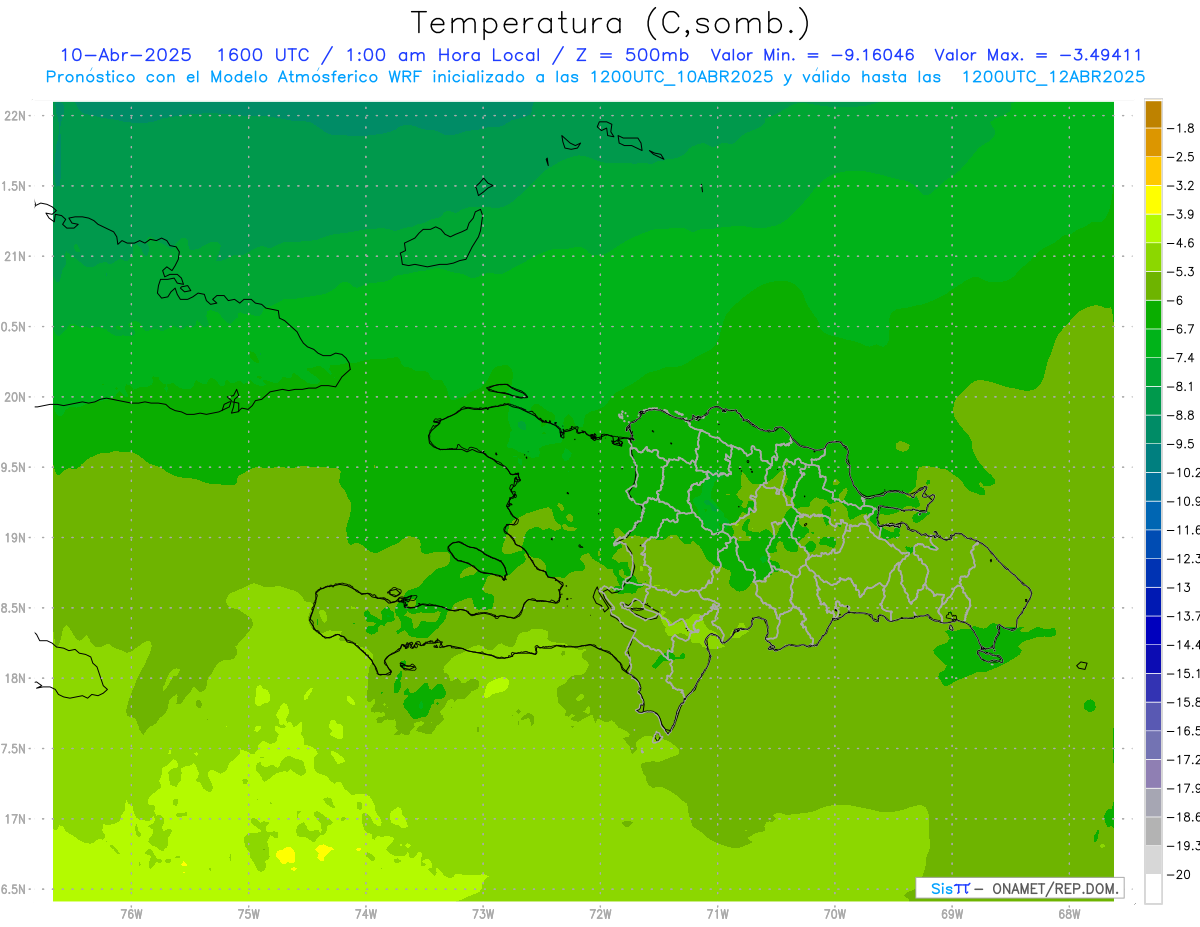Click the valid-until time '1200UTC_12ABR2025'
Image resolution: width=1200 pixels, height=927 pixels.
[1053, 76]
